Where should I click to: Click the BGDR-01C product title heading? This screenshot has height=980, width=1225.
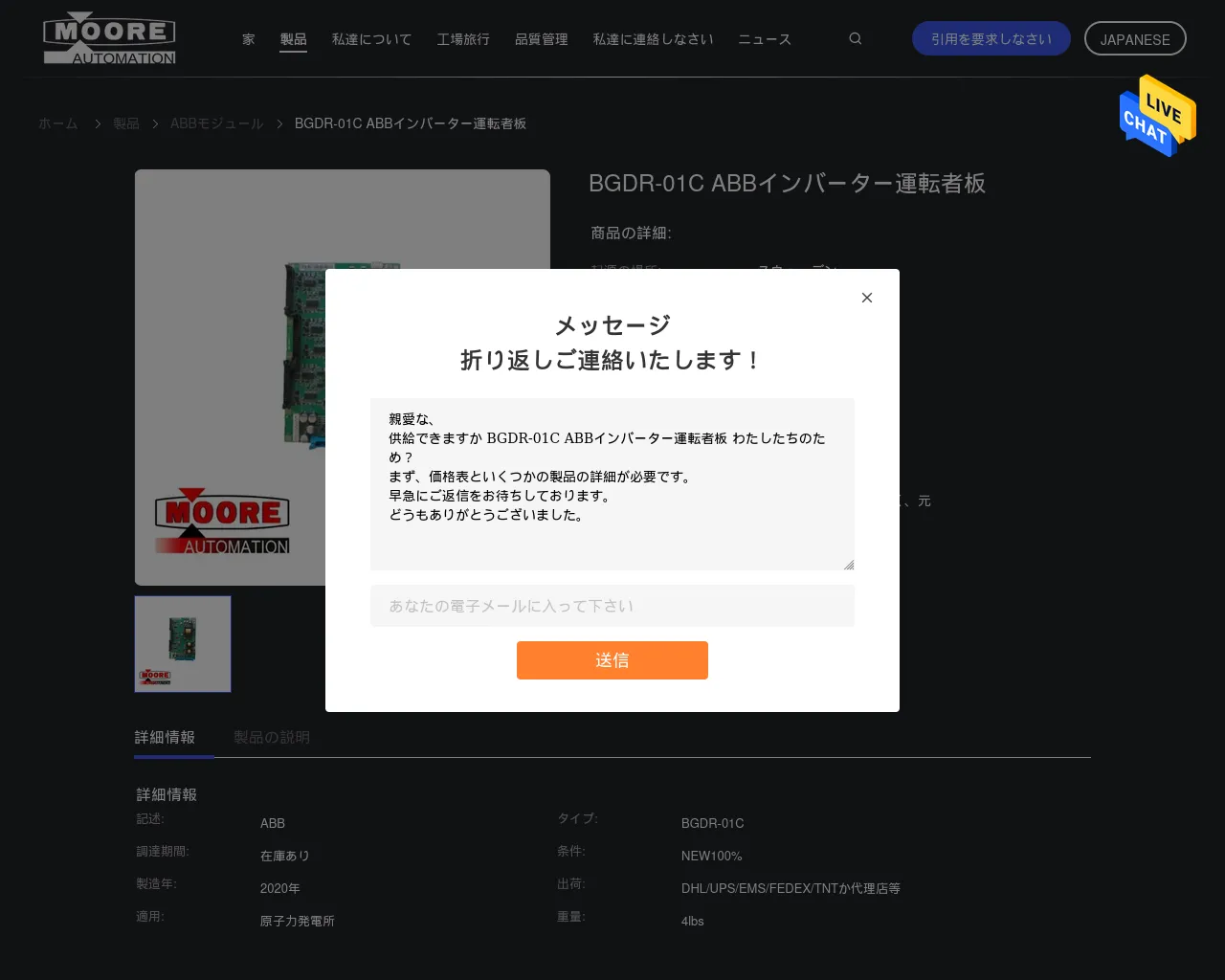[x=787, y=183]
